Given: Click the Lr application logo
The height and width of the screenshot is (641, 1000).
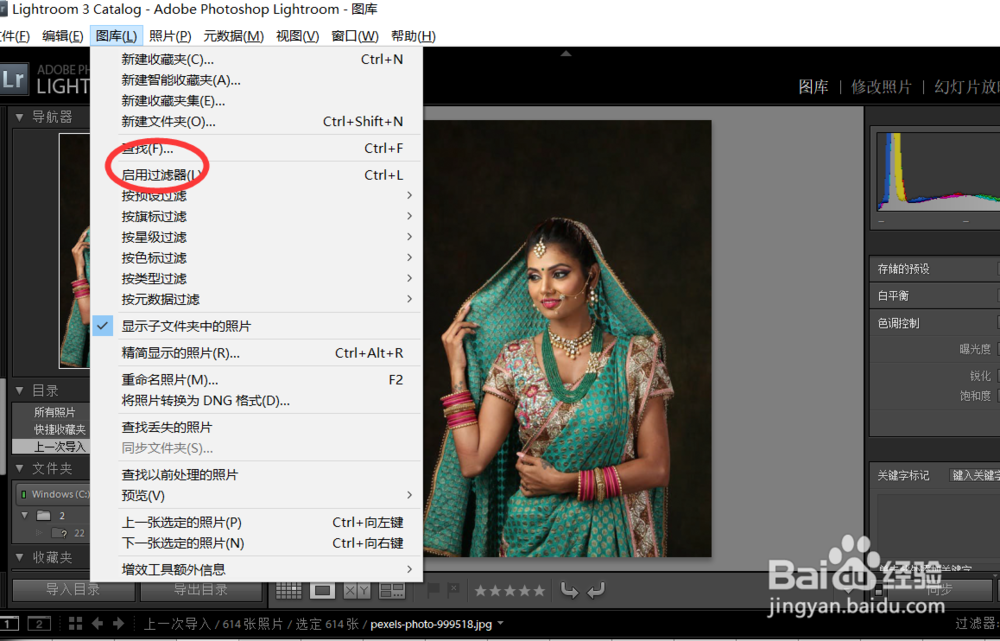Looking at the screenshot, I should tap(13, 79).
